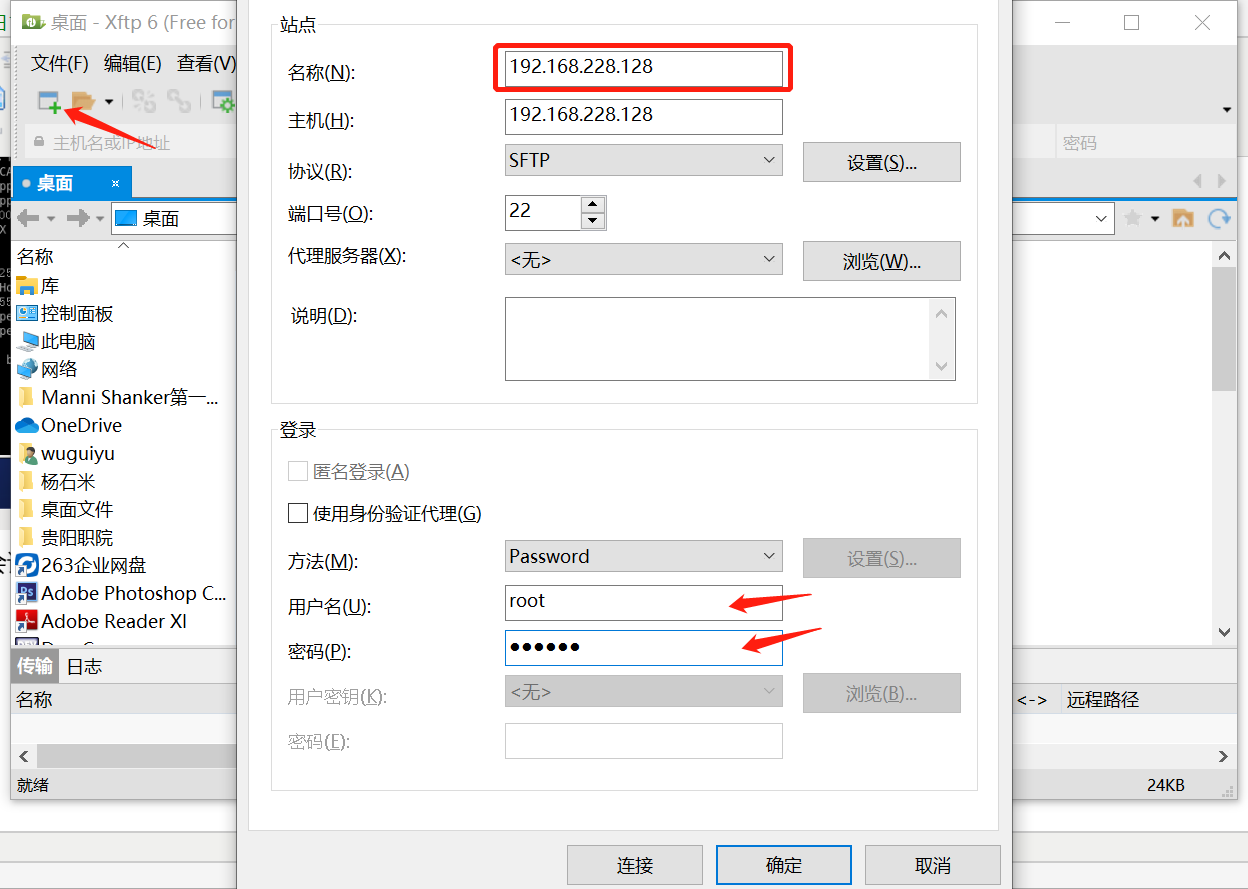Viewport: 1248px width, 889px height.
Task: Click the Refresh icon in the path bar
Action: click(1219, 218)
